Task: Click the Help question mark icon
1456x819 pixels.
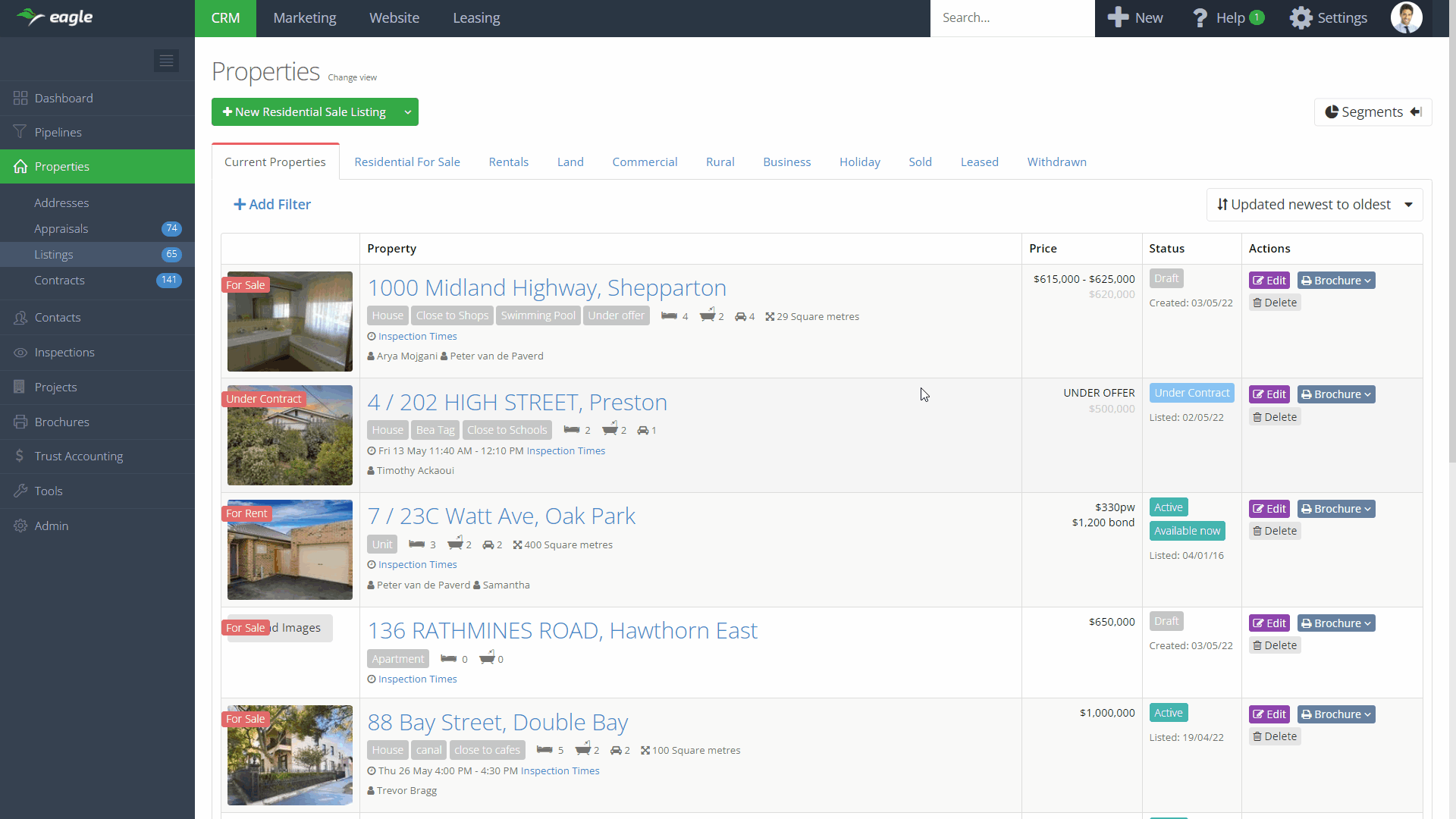Action: coord(1200,18)
